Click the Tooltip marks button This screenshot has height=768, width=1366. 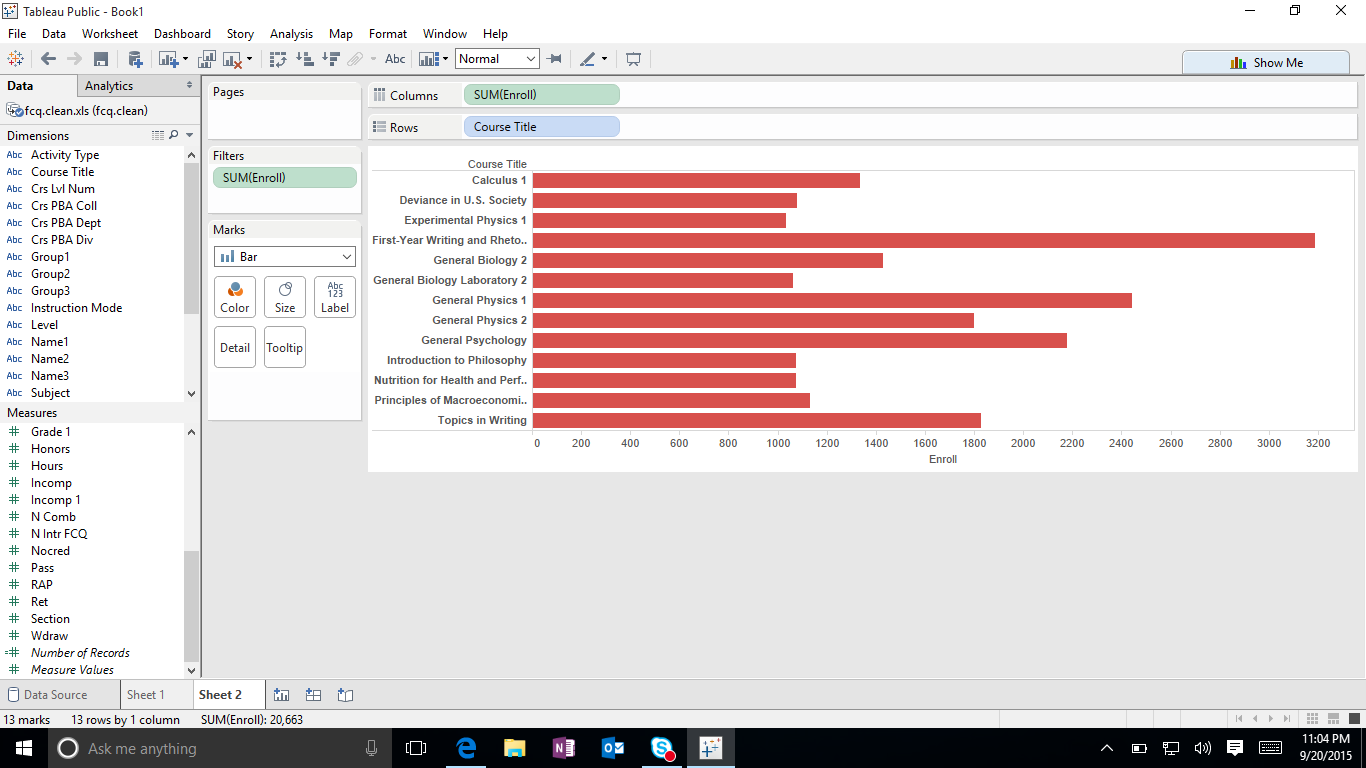point(285,347)
